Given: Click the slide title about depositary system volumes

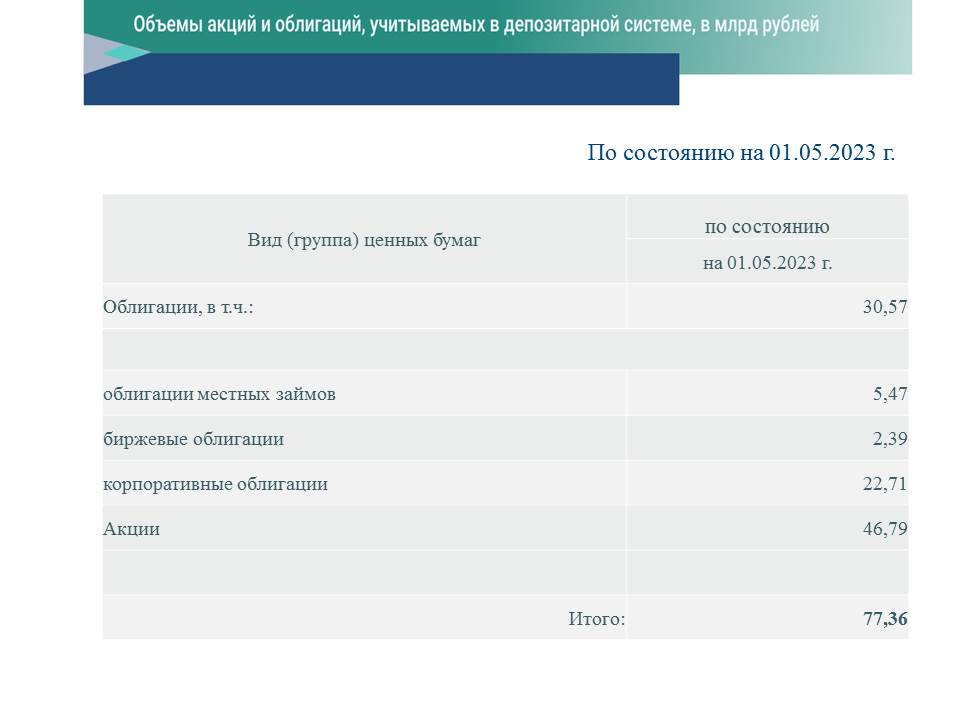Looking at the screenshot, I should click(476, 24).
